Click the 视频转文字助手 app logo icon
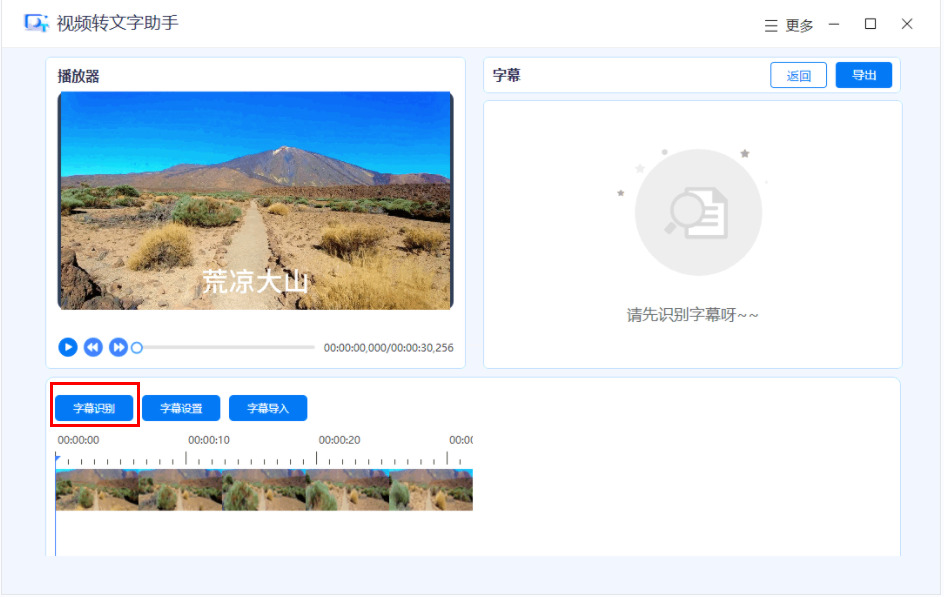Viewport: 944px width, 597px height. click(x=36, y=23)
